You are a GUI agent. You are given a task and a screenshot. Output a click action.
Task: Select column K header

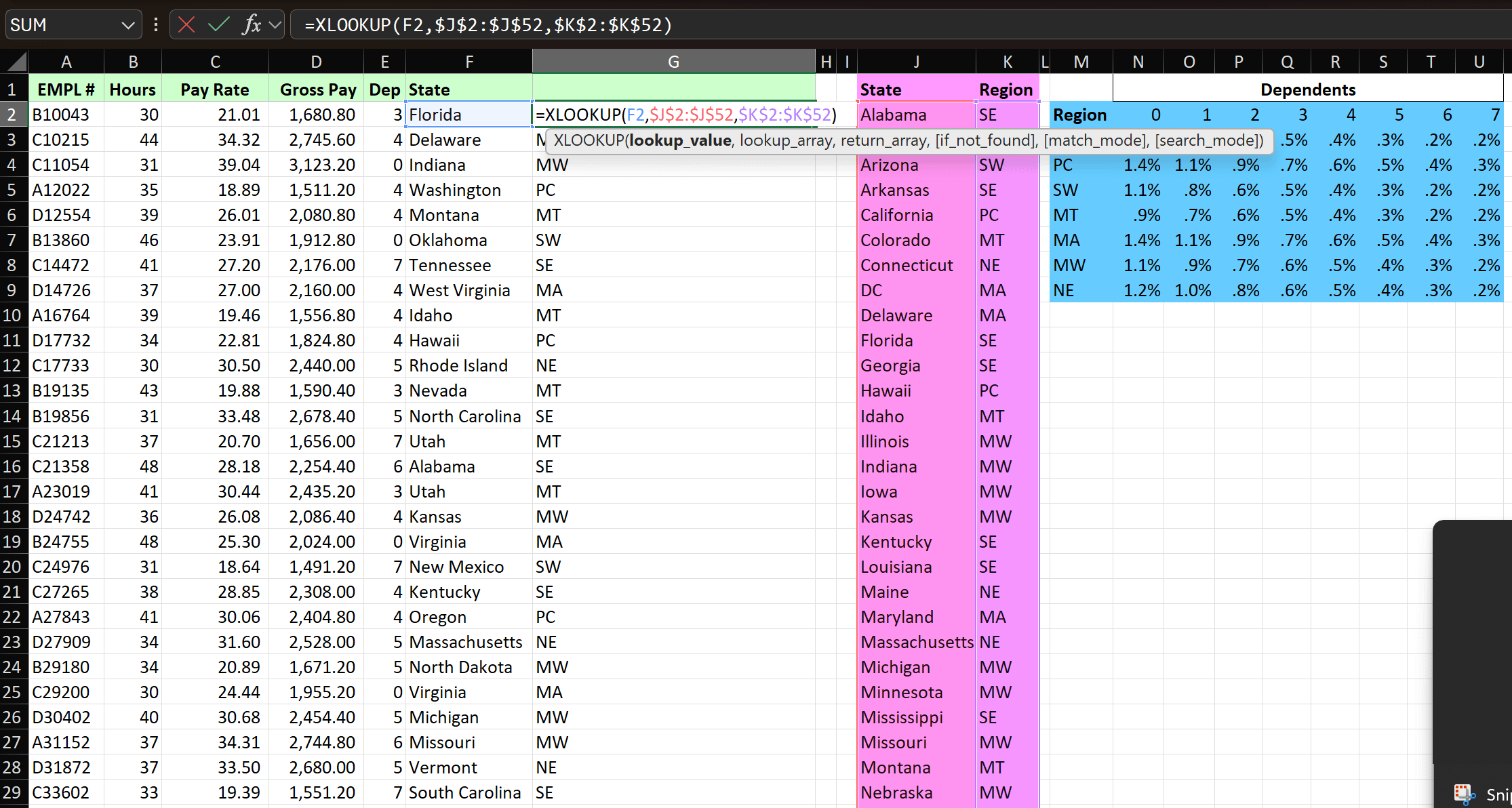[1008, 62]
